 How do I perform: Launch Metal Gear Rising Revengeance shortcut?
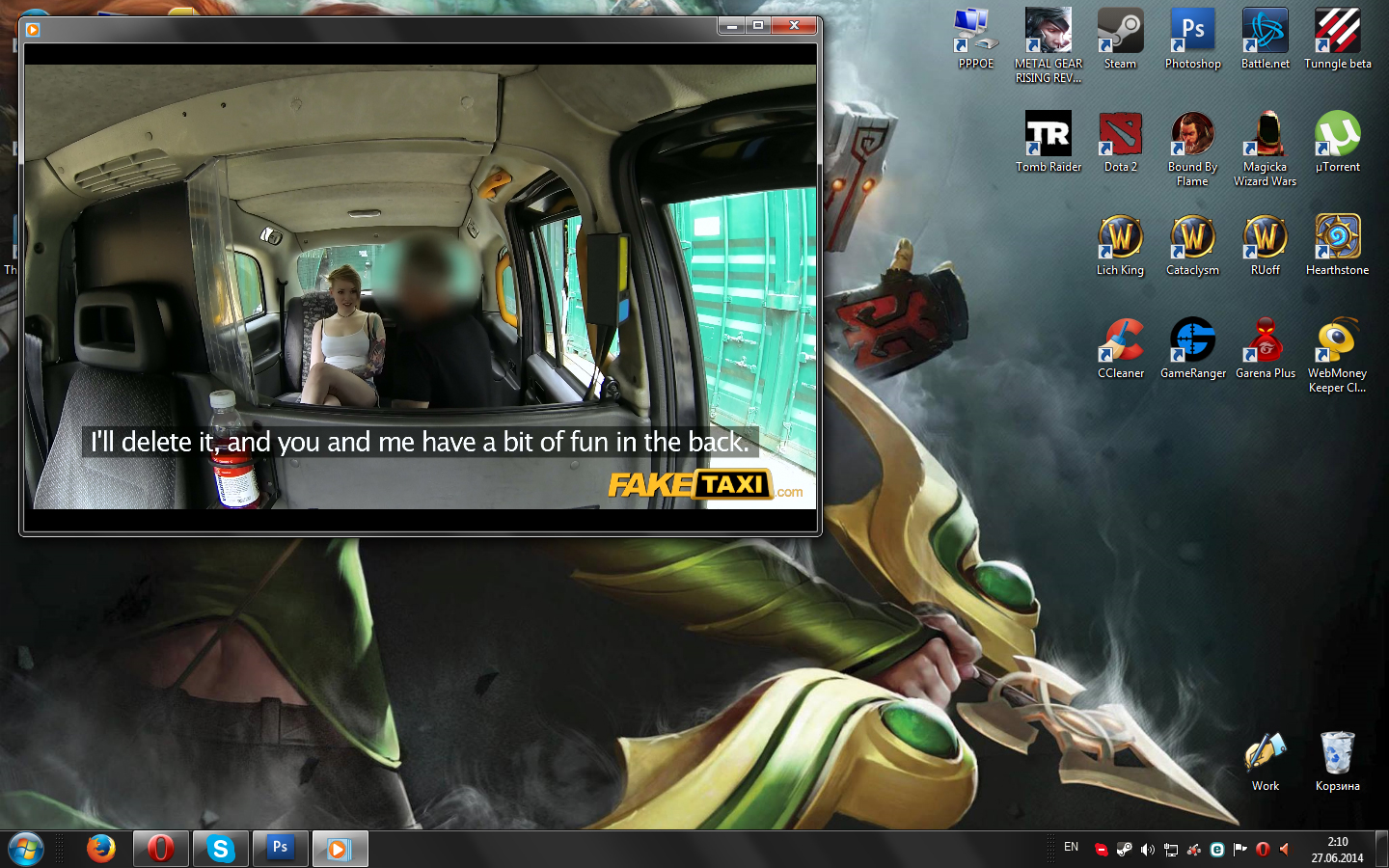click(x=1049, y=45)
